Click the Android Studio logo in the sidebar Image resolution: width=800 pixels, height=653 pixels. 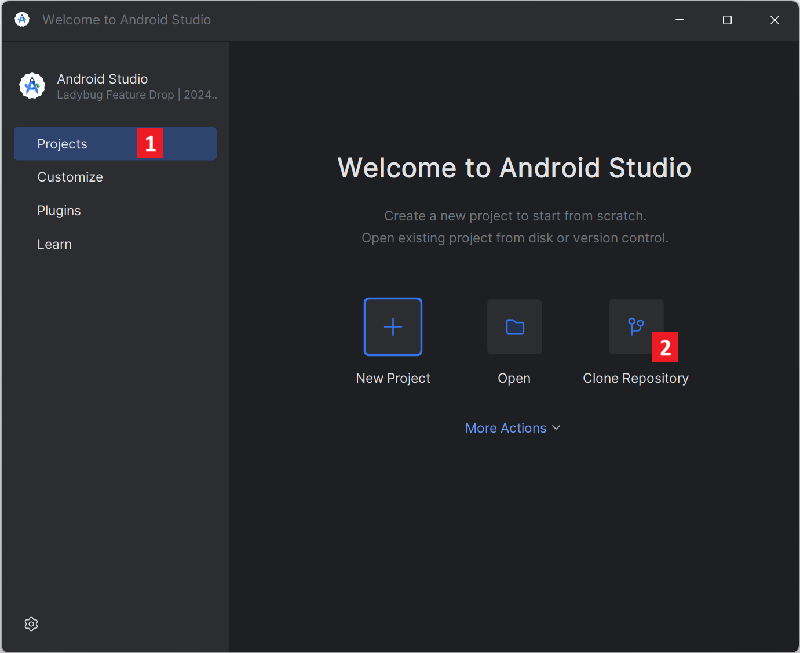[x=32, y=86]
